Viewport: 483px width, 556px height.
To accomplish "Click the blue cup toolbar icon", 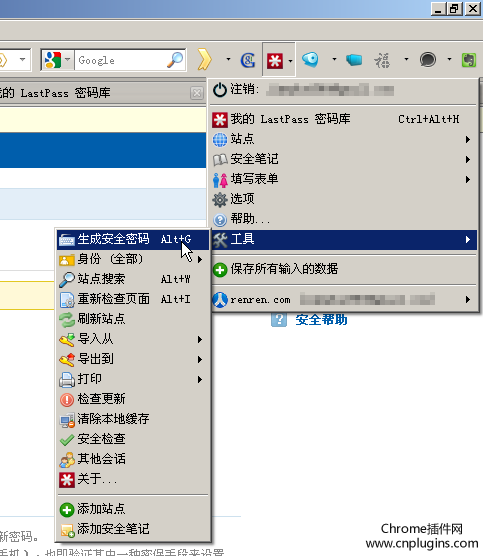I will coord(354,60).
